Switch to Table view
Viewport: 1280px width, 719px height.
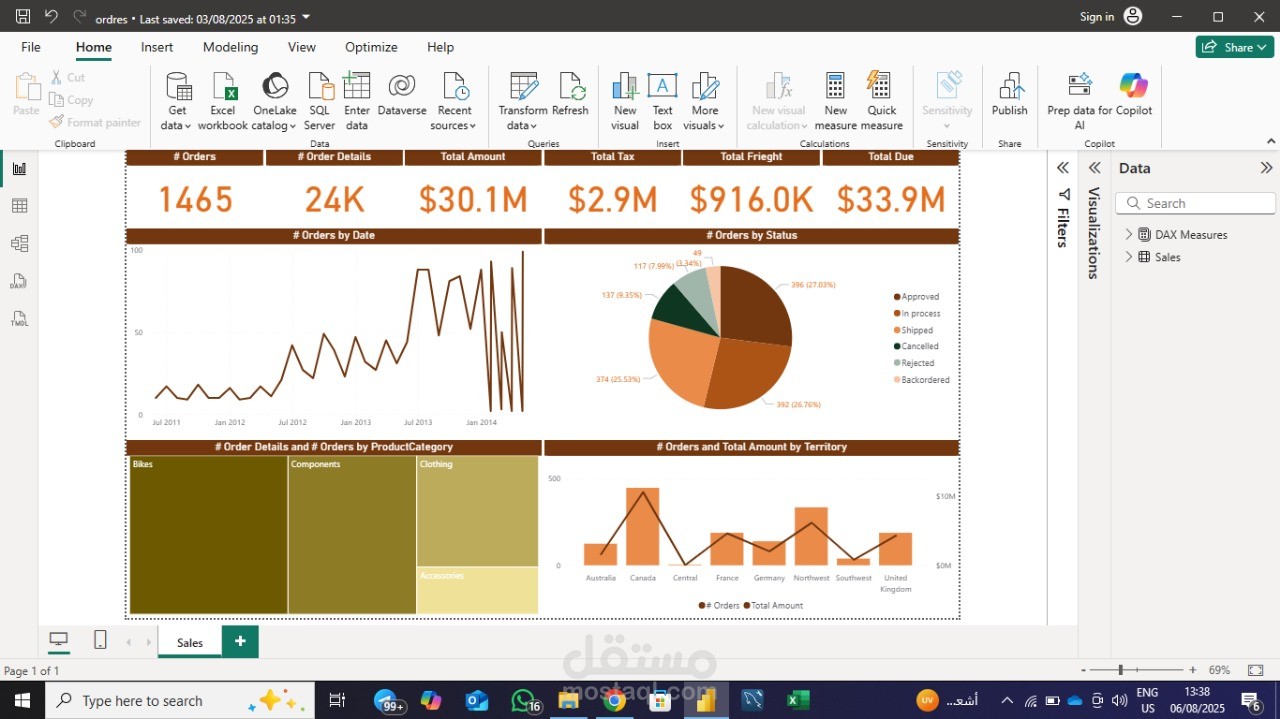(x=19, y=206)
